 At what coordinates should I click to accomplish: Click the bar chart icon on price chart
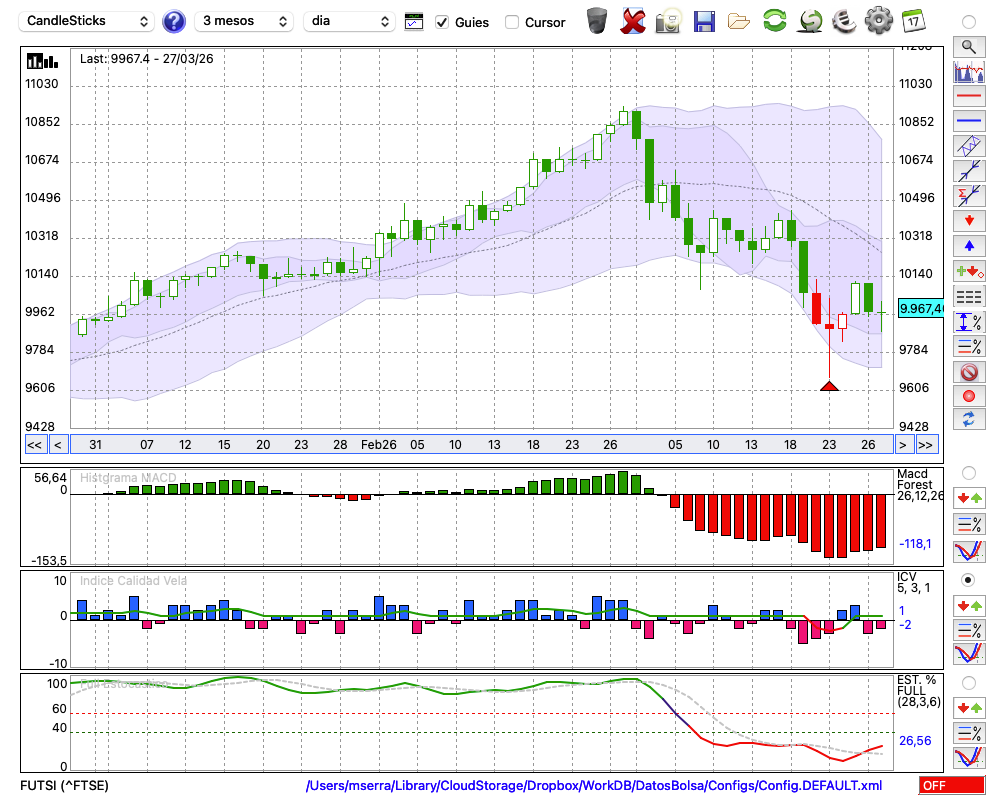click(42, 61)
